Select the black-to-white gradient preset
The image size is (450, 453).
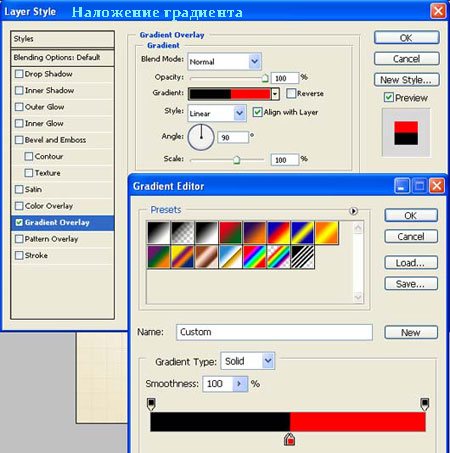[x=206, y=232]
